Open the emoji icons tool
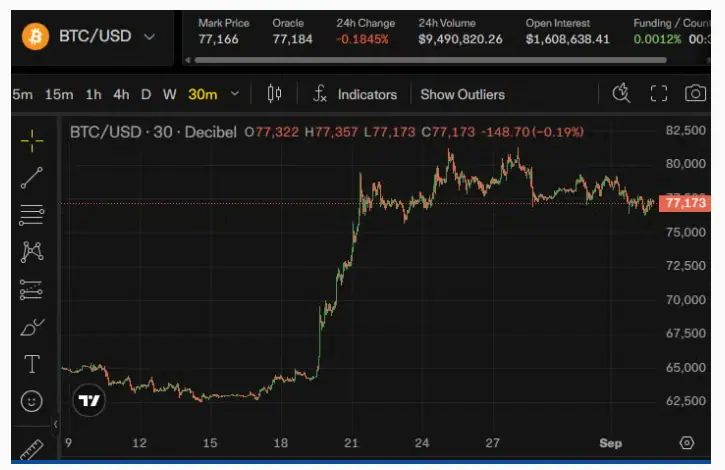Image resolution: width=725 pixels, height=470 pixels. (x=32, y=401)
